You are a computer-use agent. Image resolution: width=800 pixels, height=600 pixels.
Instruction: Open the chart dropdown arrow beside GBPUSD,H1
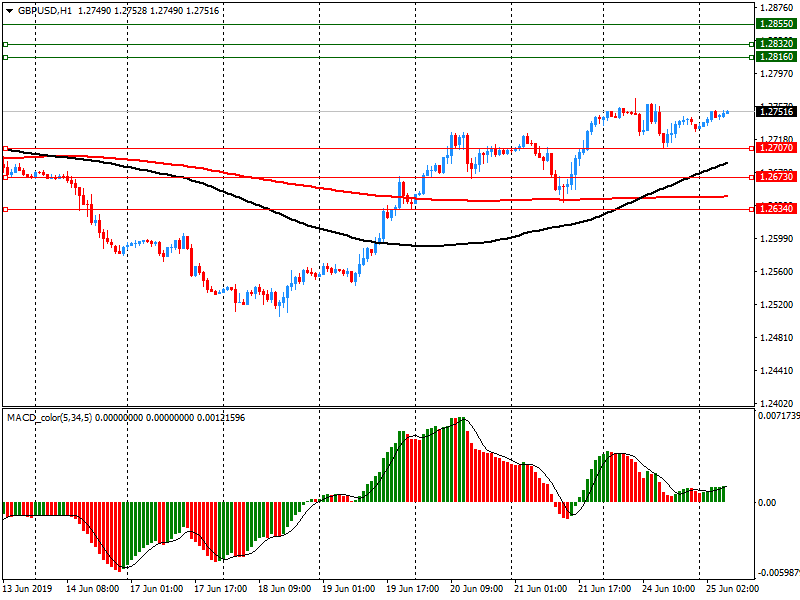point(9,11)
